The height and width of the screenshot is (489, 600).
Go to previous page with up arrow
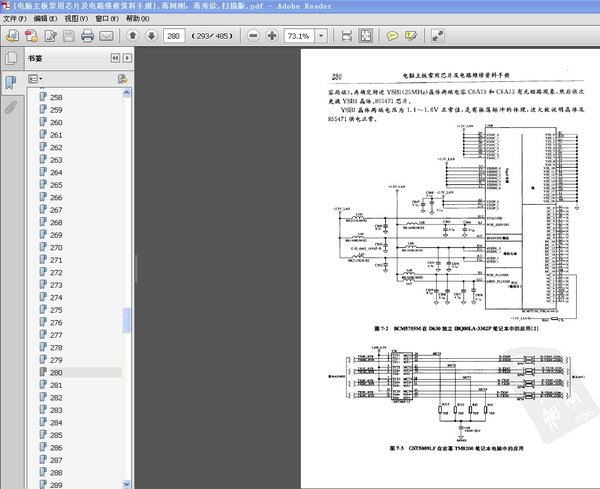(133, 36)
